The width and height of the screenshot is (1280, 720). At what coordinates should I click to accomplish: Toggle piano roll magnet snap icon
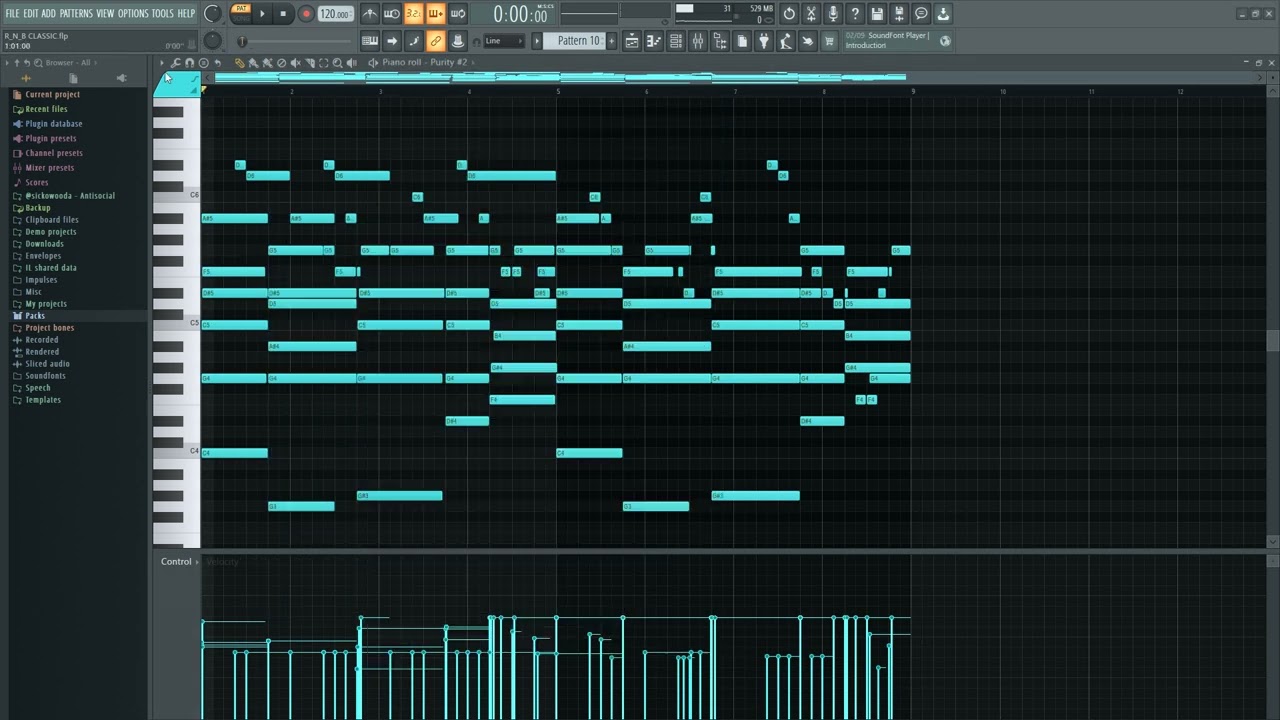click(189, 62)
